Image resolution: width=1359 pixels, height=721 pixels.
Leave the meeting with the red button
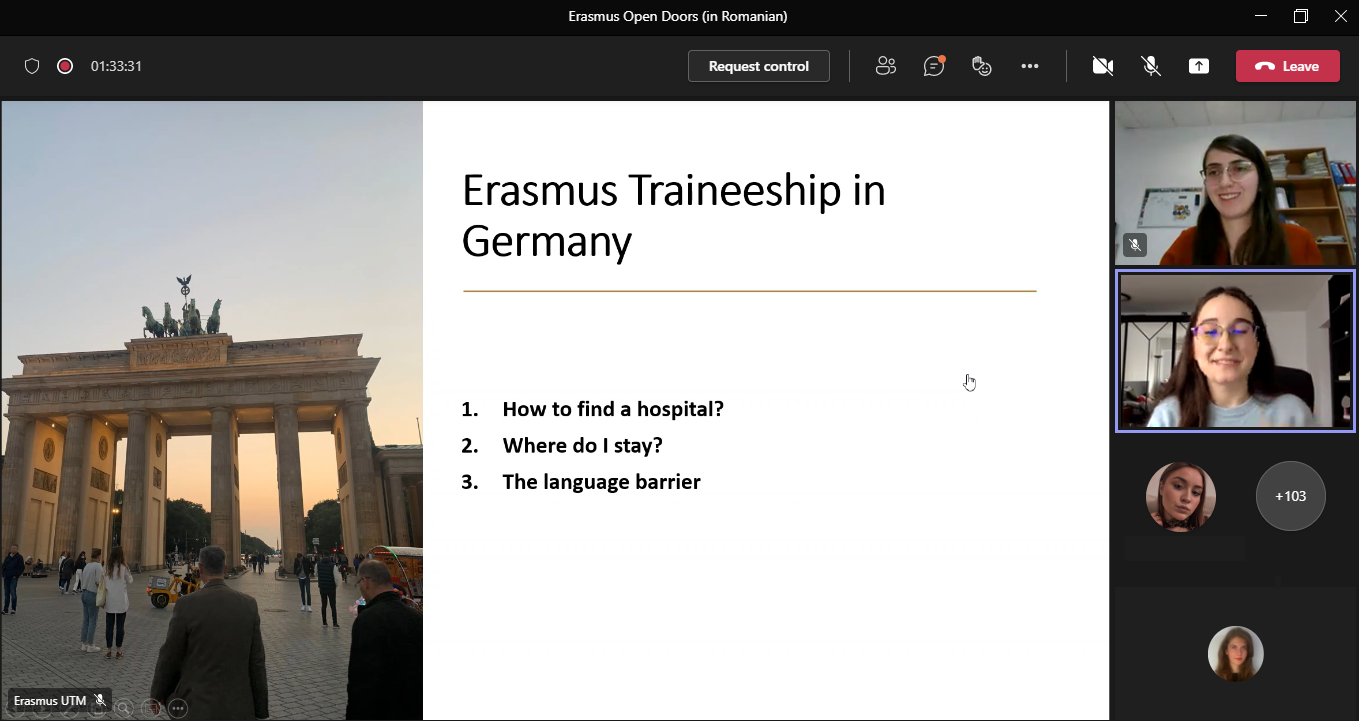[1287, 66]
